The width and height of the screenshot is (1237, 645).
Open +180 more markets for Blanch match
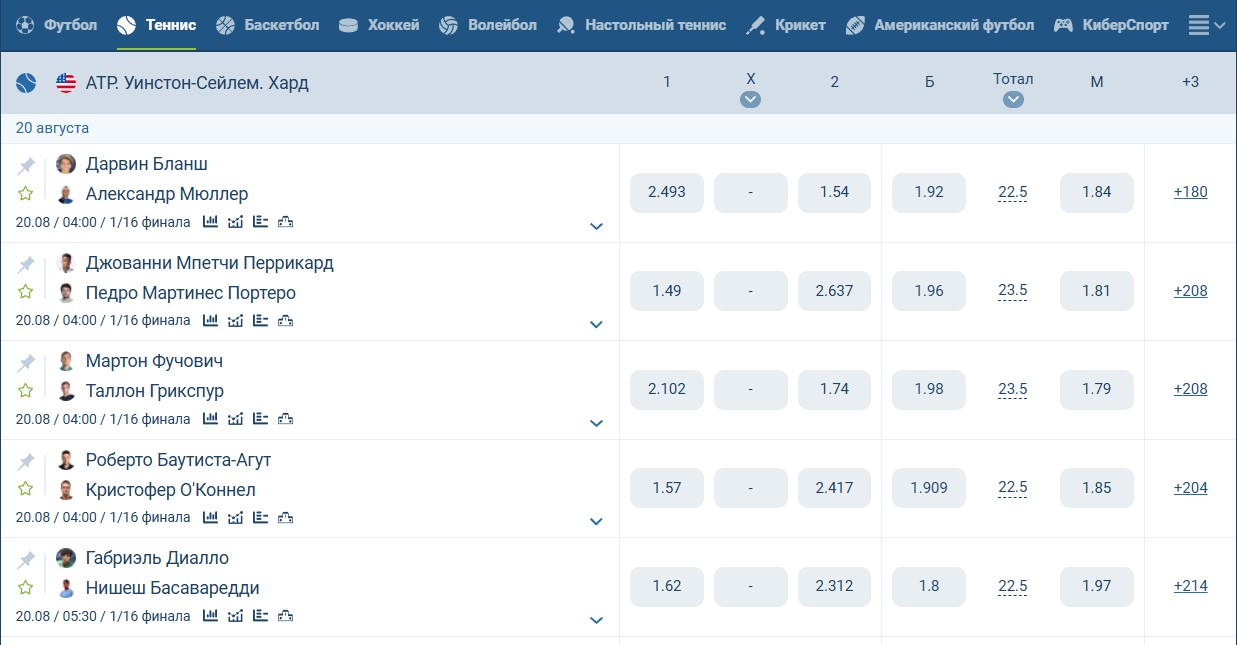1190,192
